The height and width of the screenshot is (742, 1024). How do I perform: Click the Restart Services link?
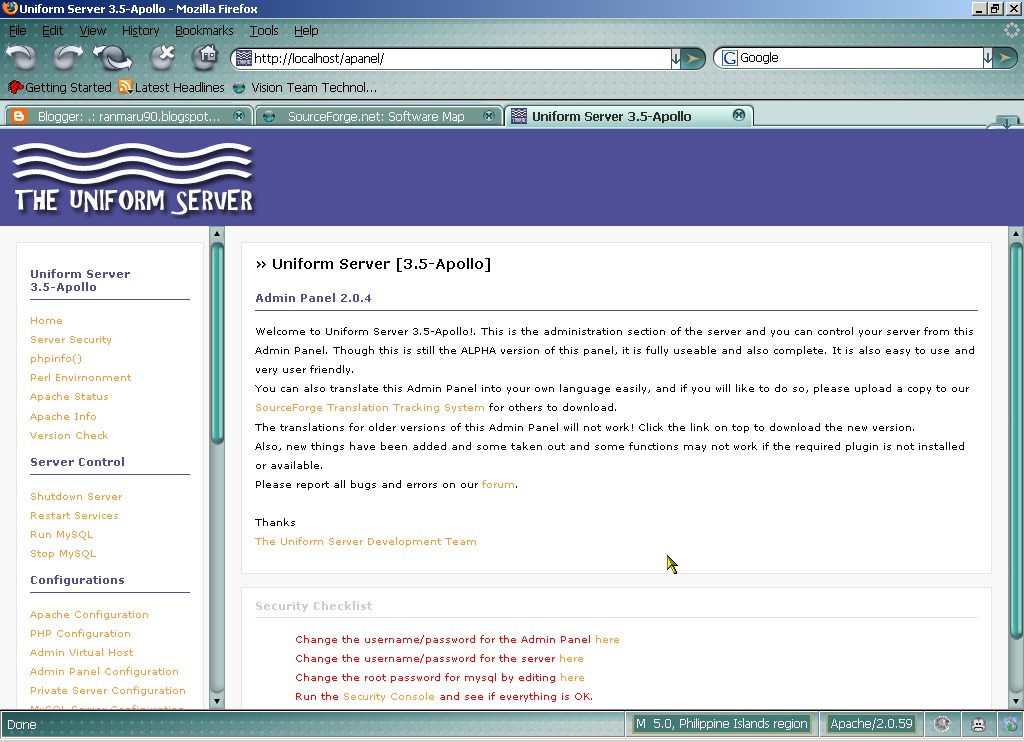[74, 515]
